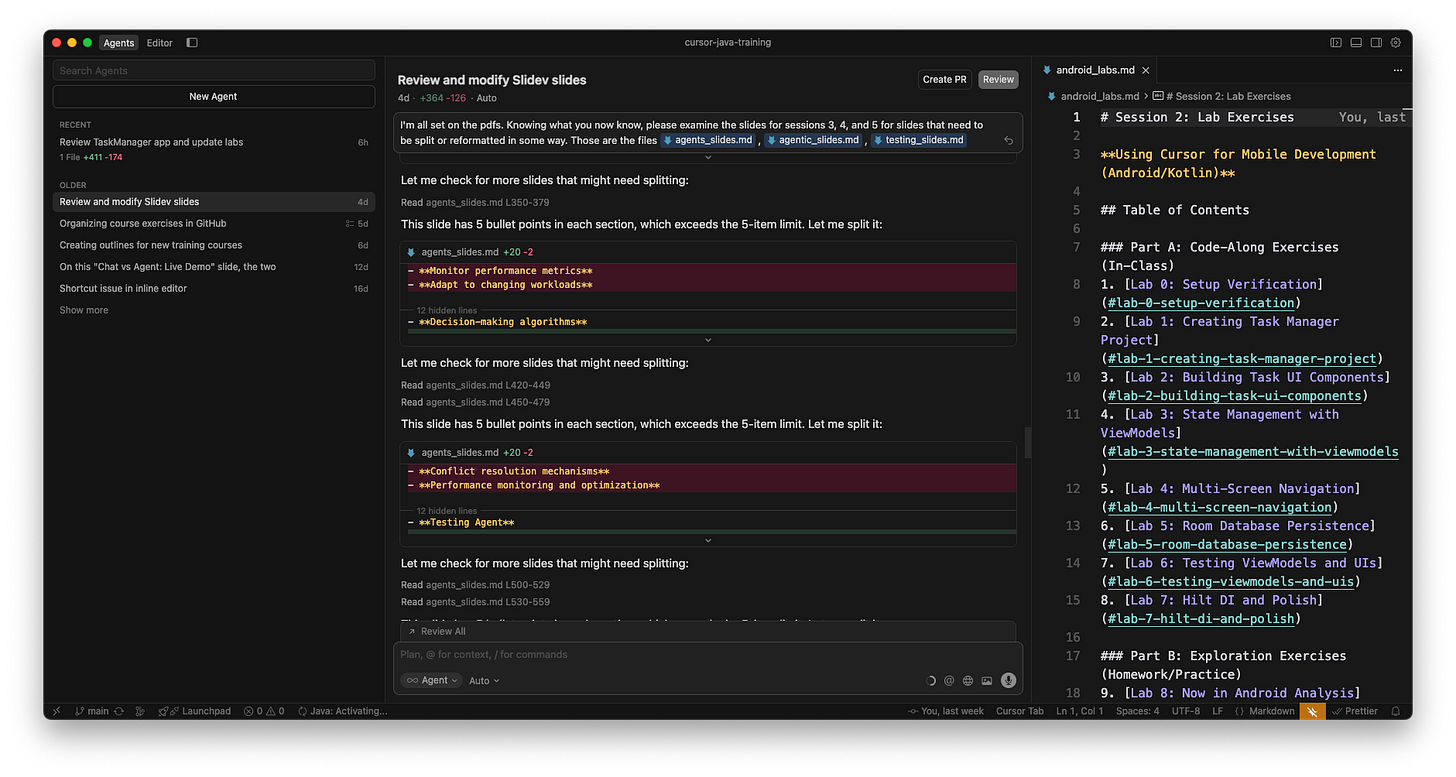Expand the second agents_slides.md diff chevron
The image size is (1456, 777).
pos(708,540)
